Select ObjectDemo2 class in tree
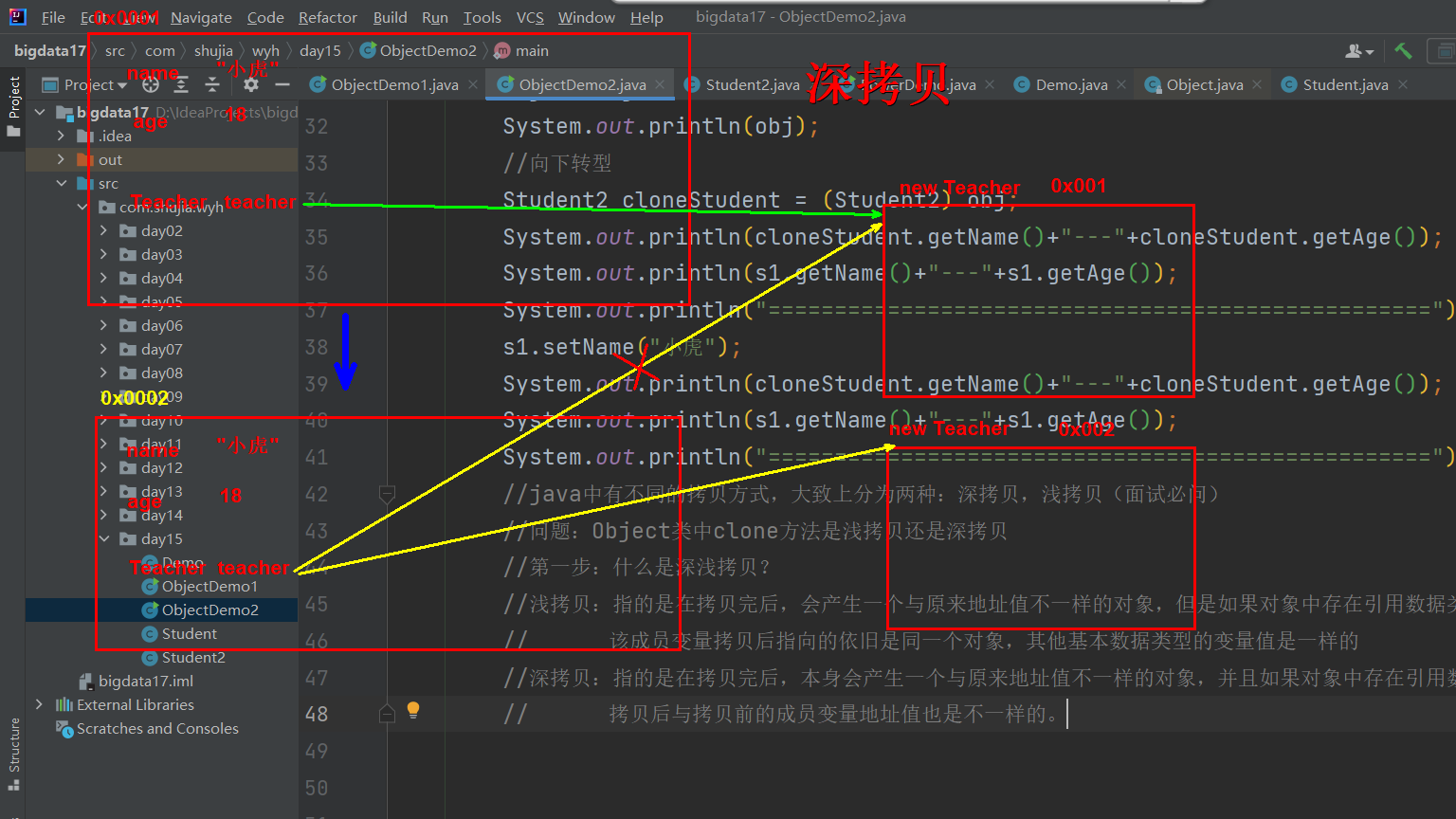 point(209,610)
